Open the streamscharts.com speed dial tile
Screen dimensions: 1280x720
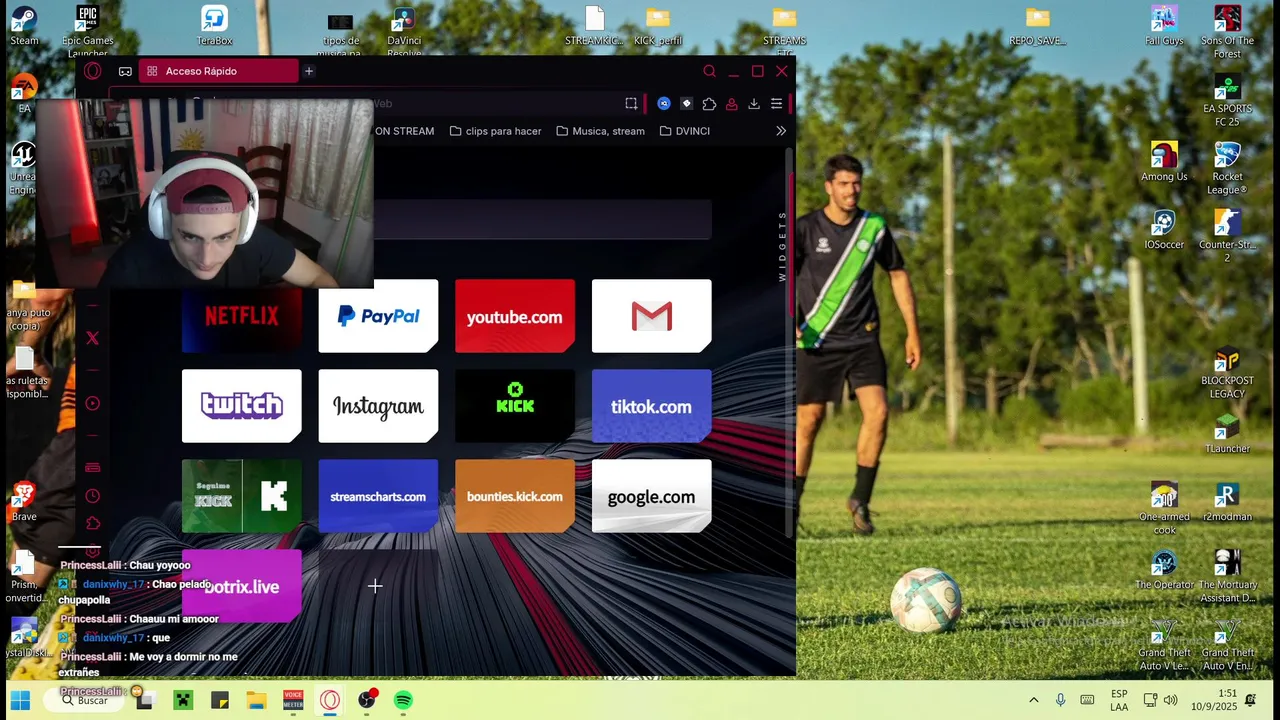tap(378, 496)
